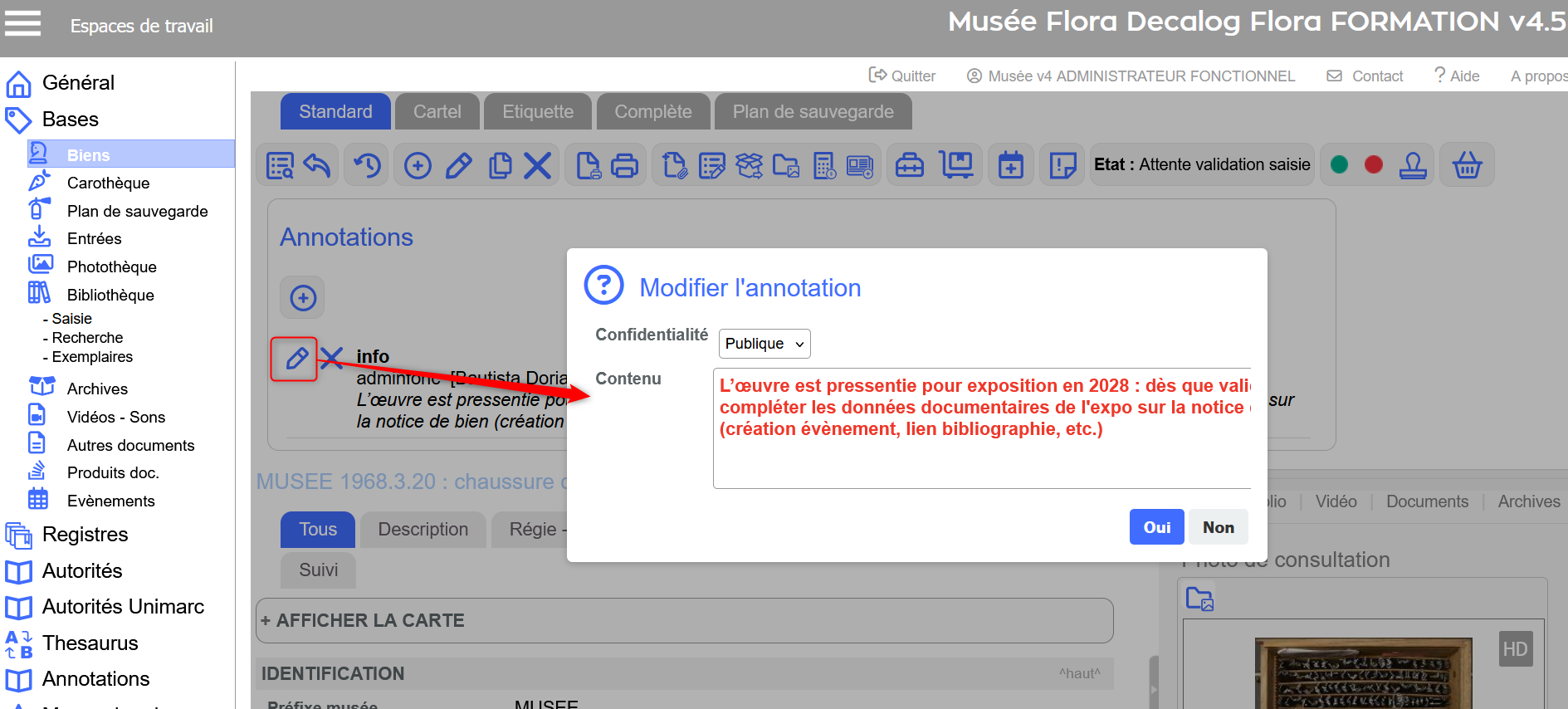The height and width of the screenshot is (709, 1568).
Task: Click the calendar add event icon
Action: coord(1010,165)
